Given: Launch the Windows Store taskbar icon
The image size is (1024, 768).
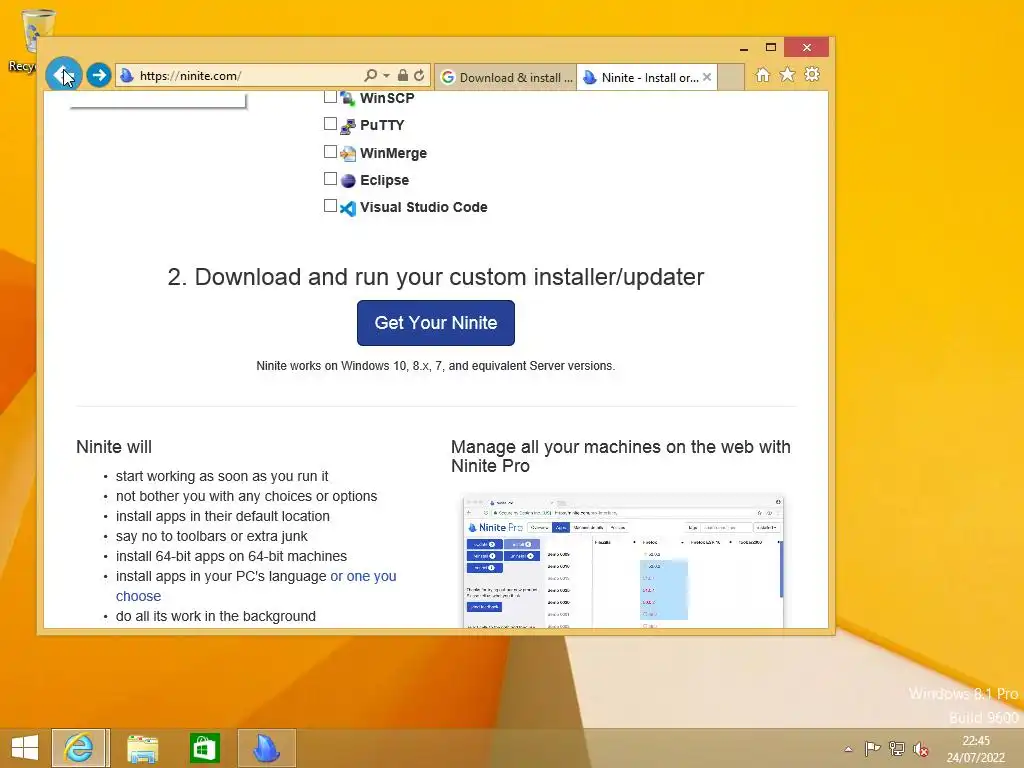Looking at the screenshot, I should (x=204, y=748).
